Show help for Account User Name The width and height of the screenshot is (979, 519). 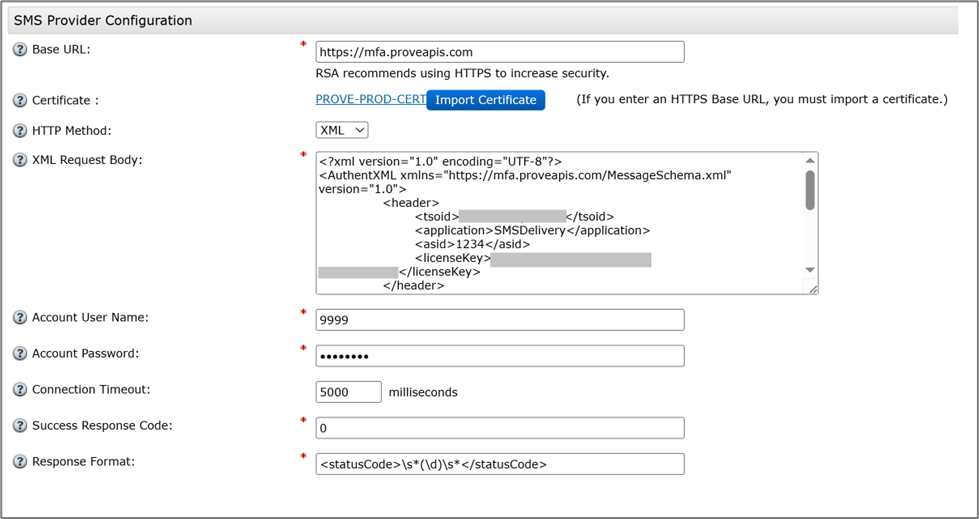[x=20, y=318]
